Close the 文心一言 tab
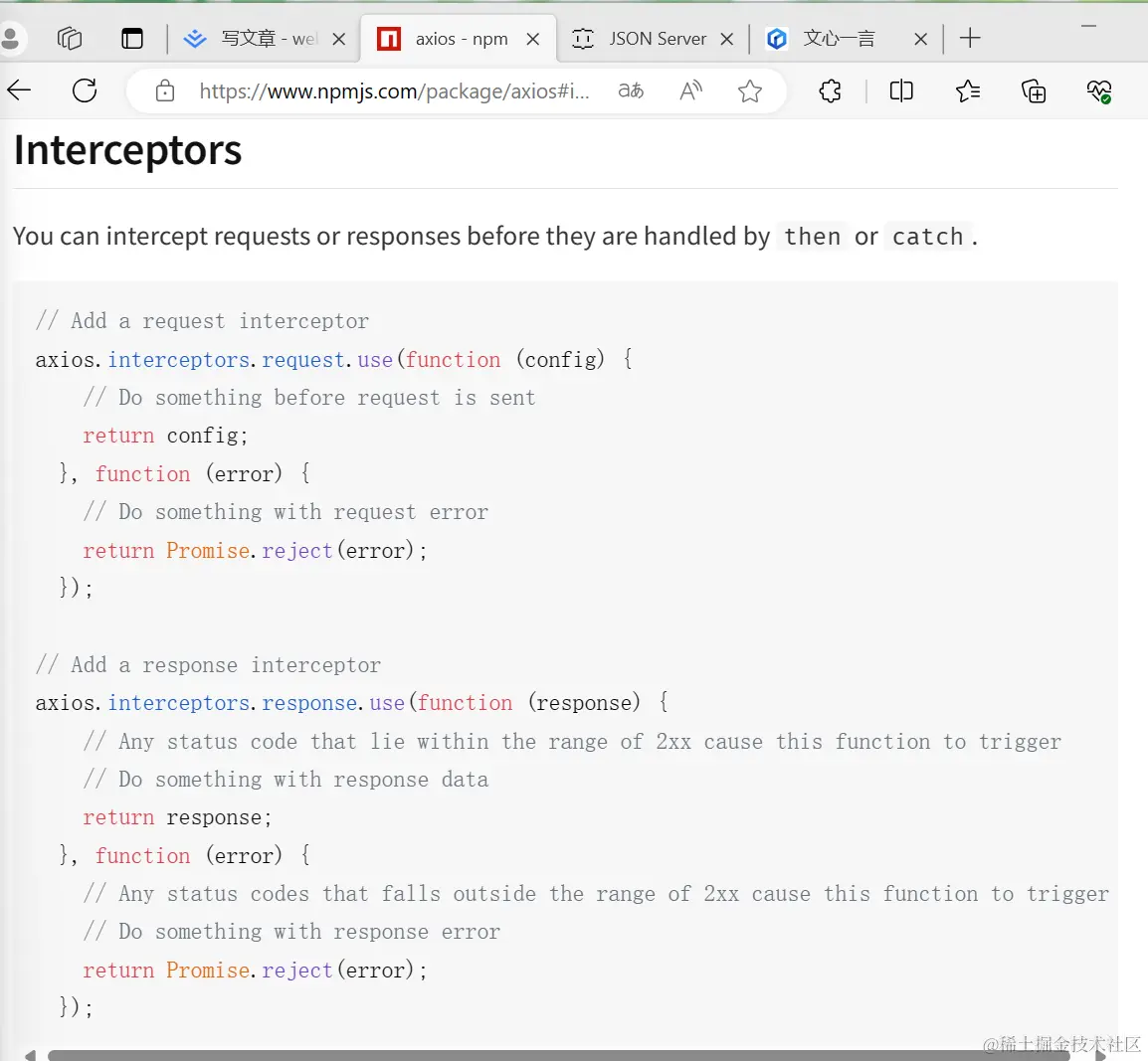 (921, 40)
